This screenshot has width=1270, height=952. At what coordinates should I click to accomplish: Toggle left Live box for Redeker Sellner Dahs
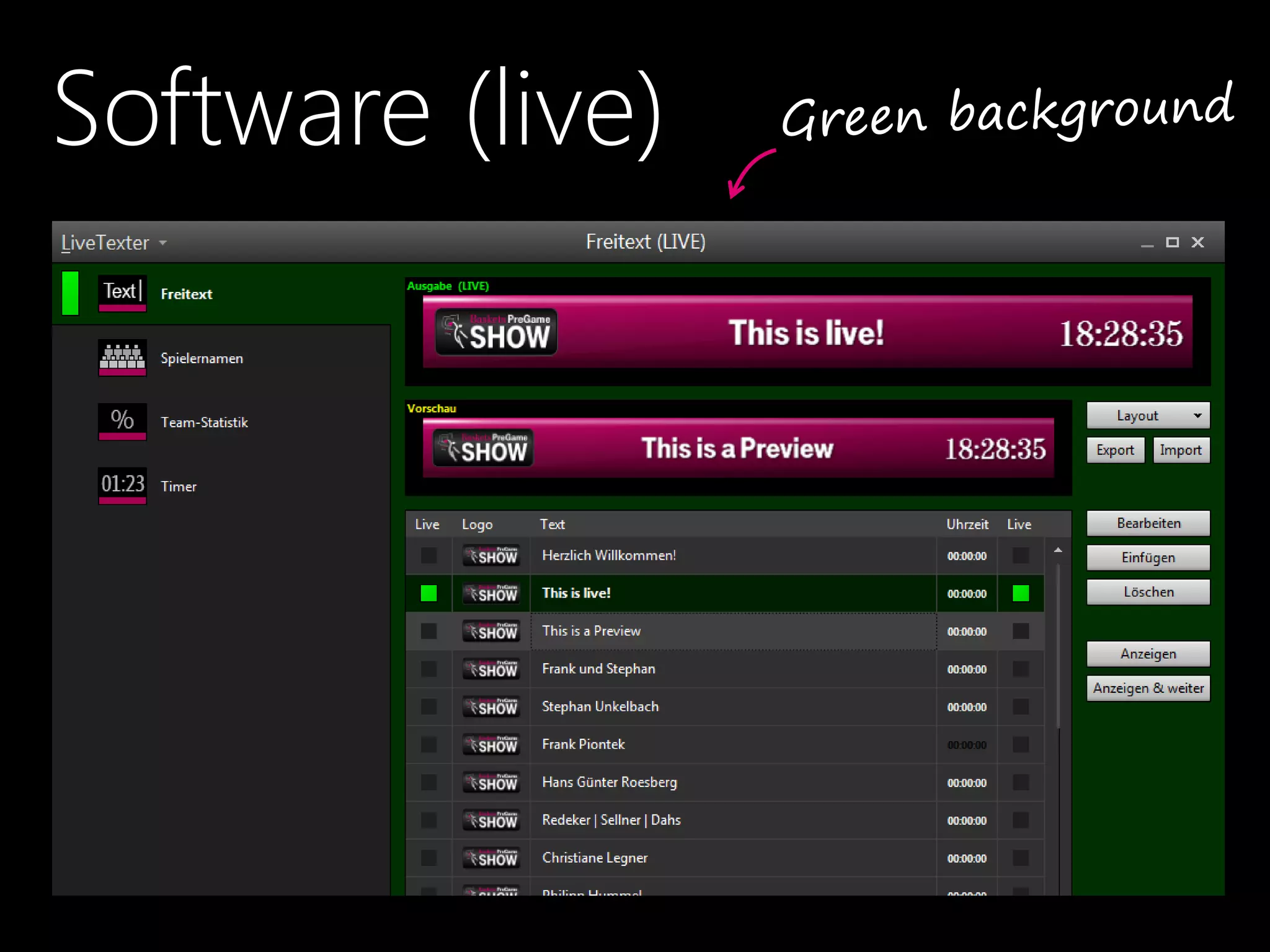[x=429, y=820]
